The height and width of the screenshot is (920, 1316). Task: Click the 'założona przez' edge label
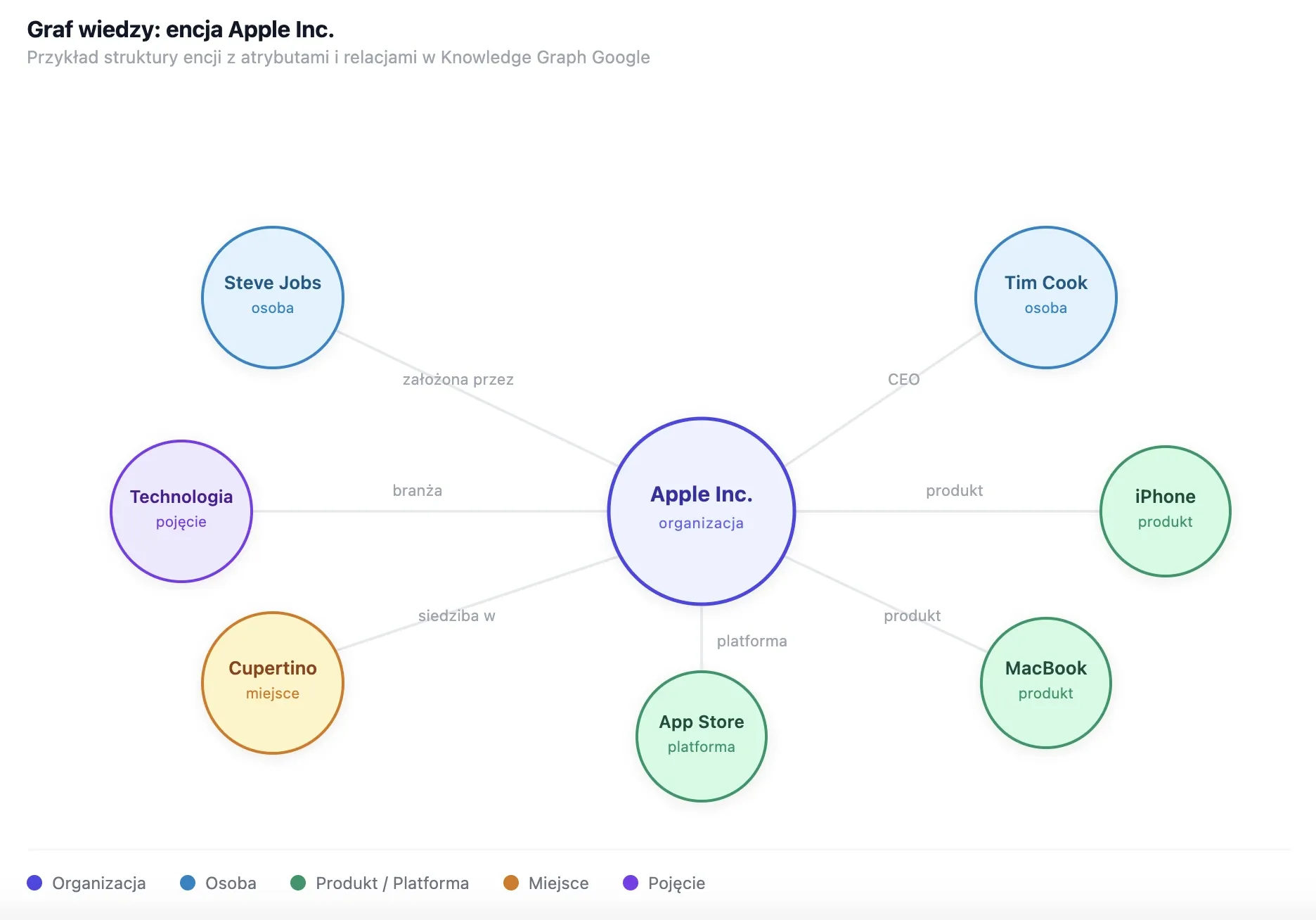(458, 380)
